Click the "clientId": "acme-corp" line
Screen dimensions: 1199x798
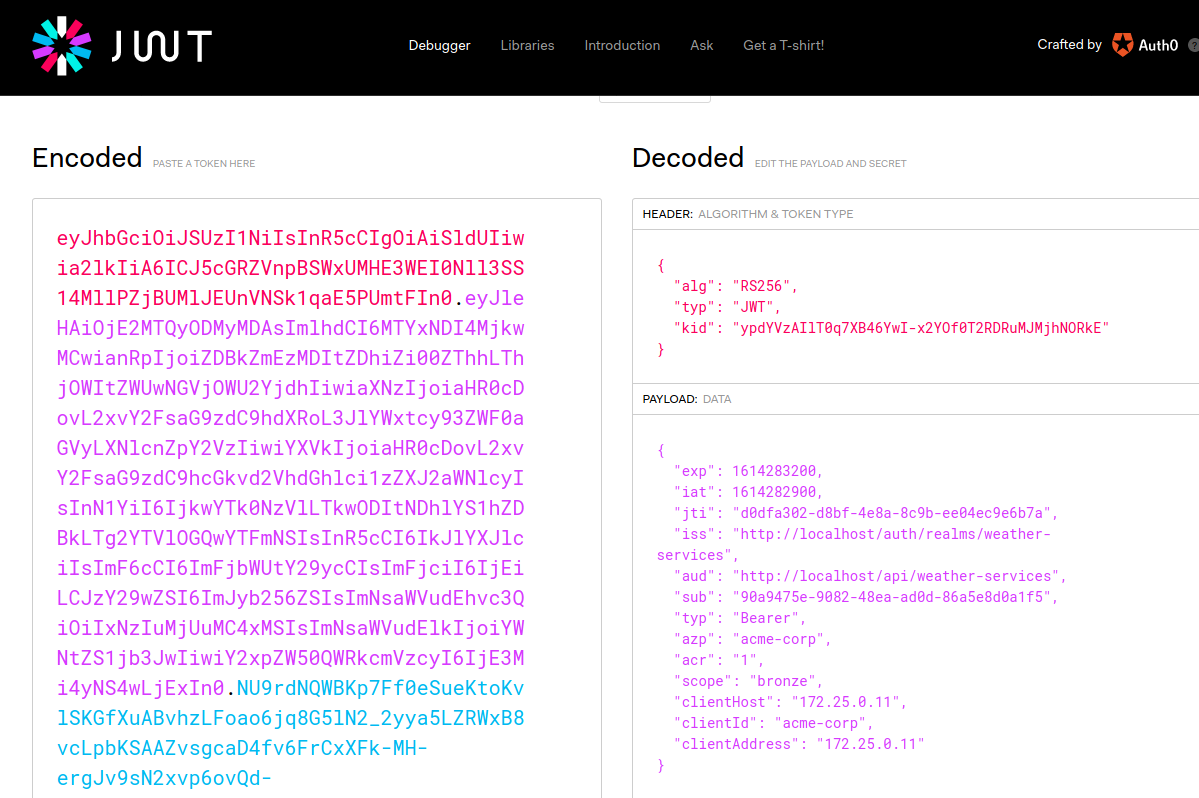773,723
